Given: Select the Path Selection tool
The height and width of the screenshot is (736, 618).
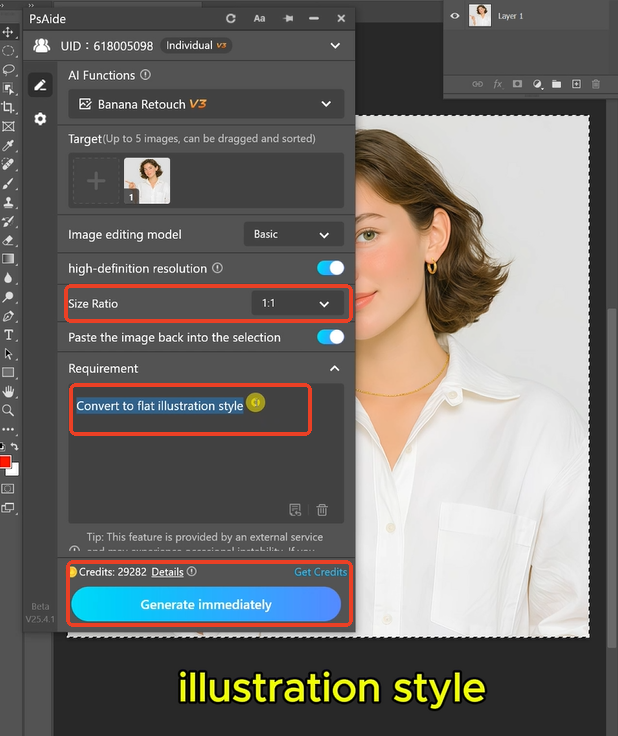Looking at the screenshot, I should point(8,353).
